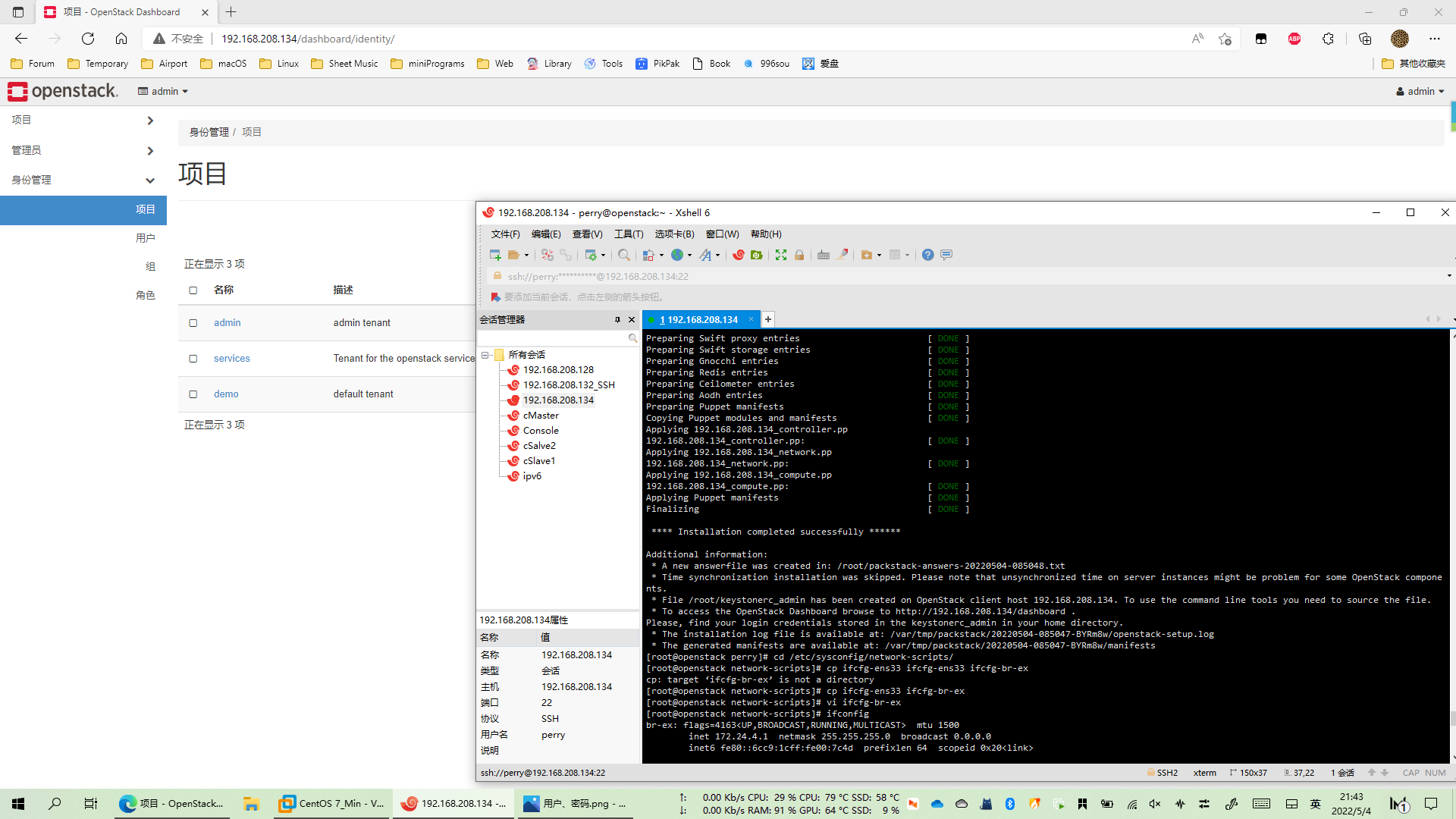Tick the select-all checkbox in table header
The height and width of the screenshot is (819, 1456).
tap(193, 290)
